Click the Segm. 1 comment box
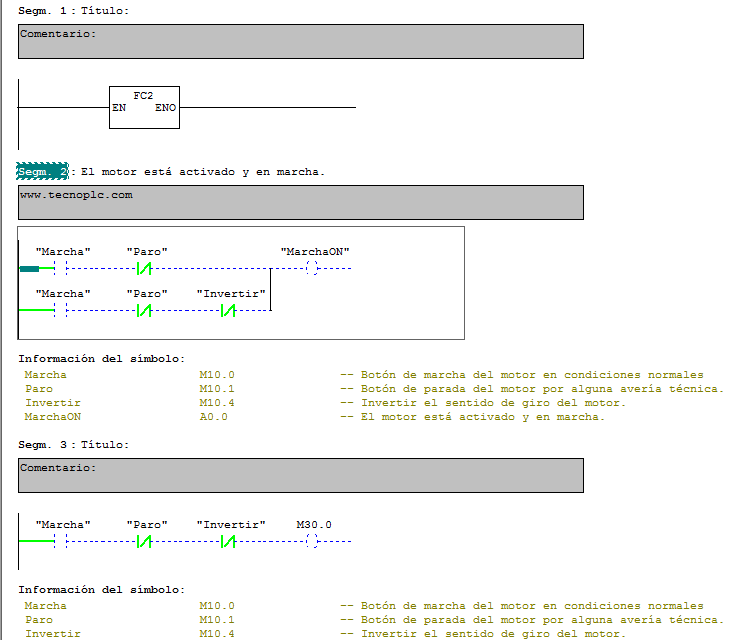The height and width of the screenshot is (640, 735). (300, 42)
